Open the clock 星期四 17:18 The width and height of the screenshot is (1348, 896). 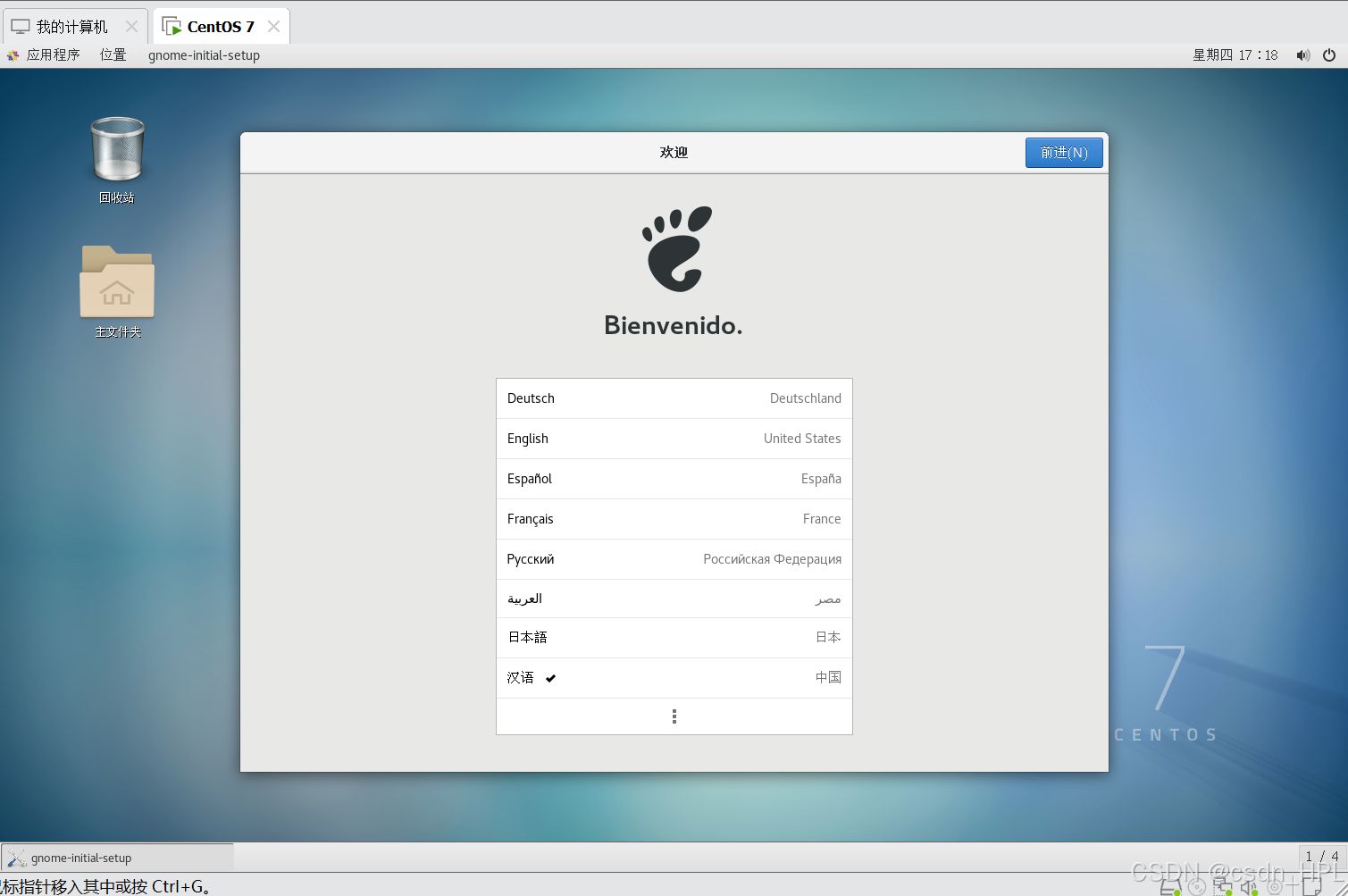(1235, 55)
